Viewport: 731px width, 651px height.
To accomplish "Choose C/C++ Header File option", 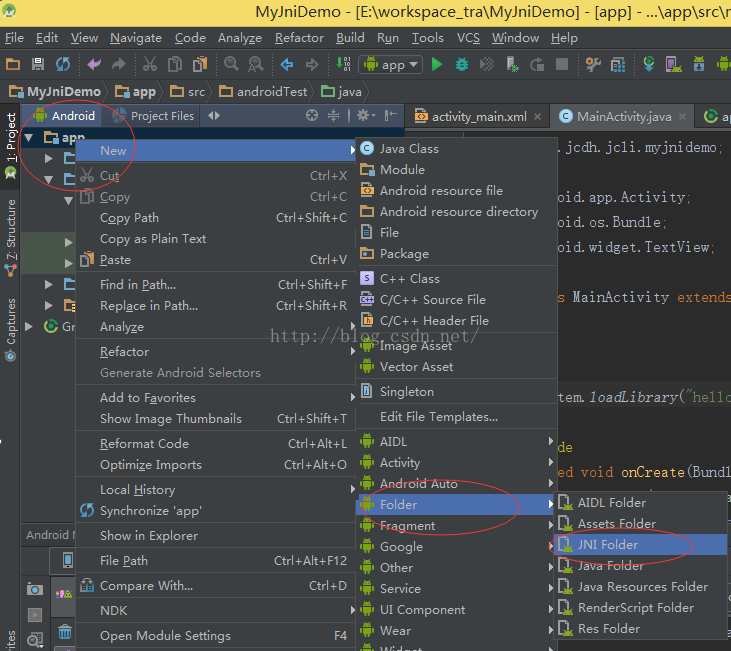I will [x=456, y=320].
